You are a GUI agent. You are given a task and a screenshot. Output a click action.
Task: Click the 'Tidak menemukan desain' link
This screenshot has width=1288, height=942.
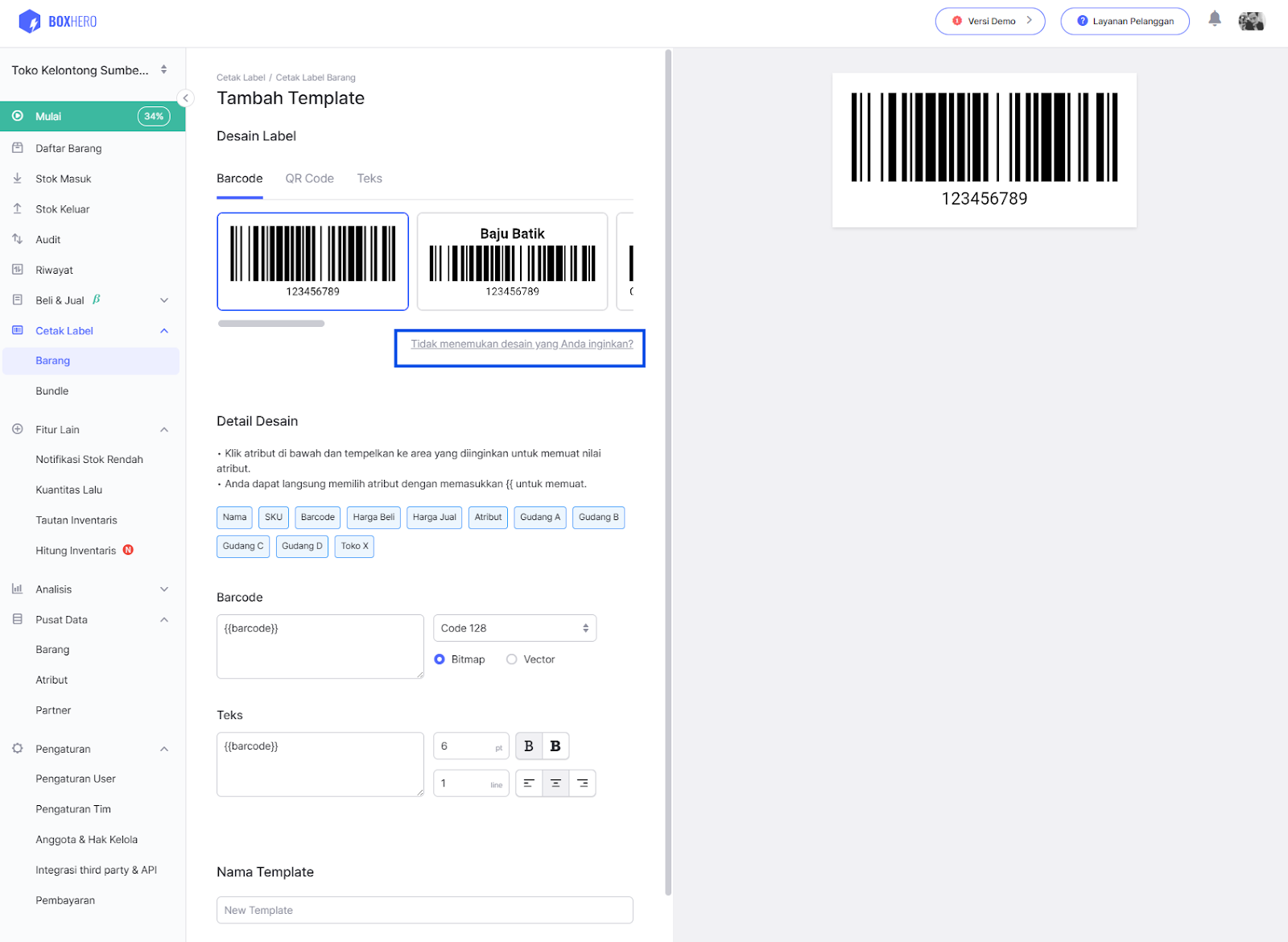522,344
